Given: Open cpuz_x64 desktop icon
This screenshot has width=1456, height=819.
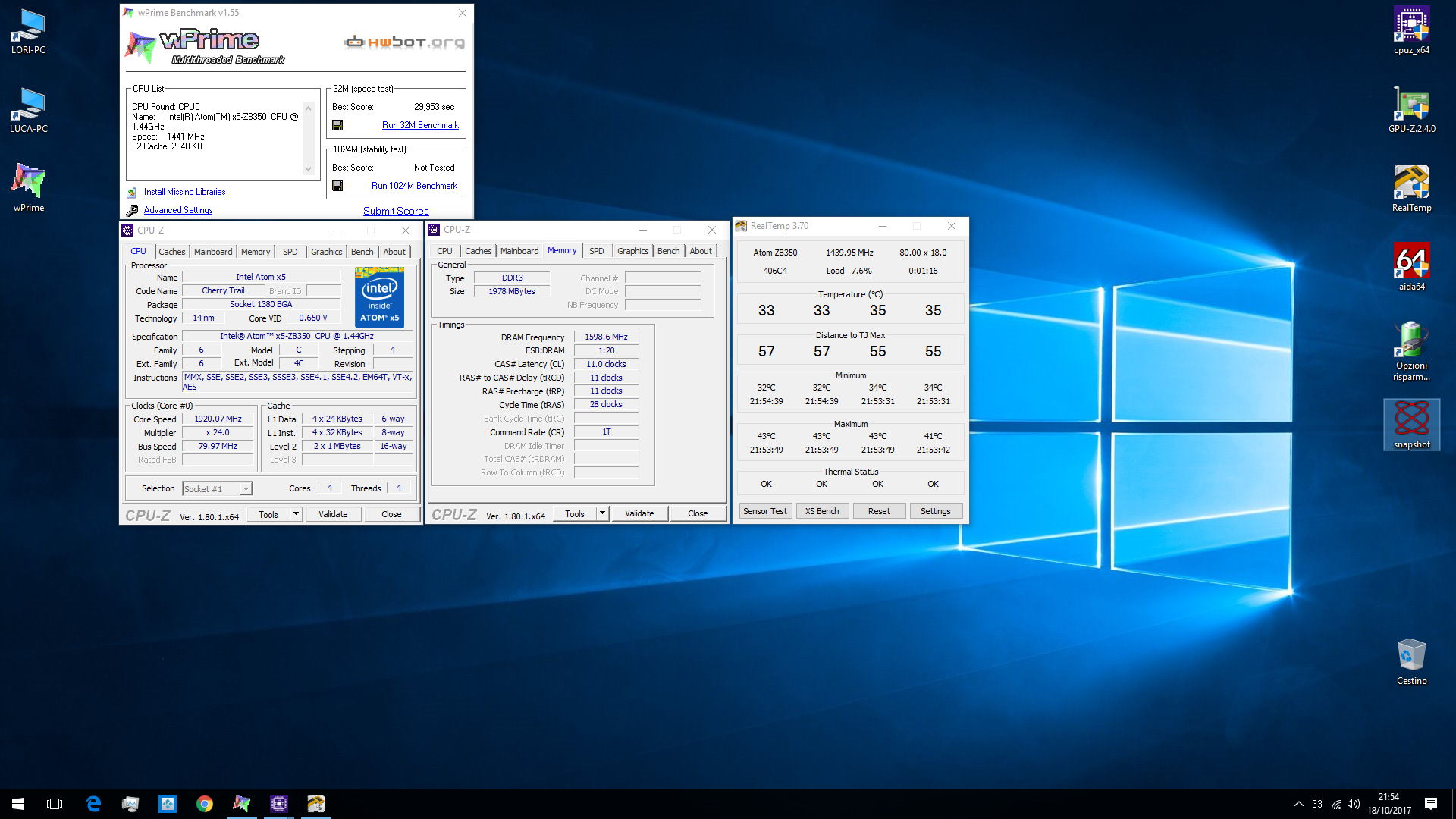Looking at the screenshot, I should (x=1411, y=32).
